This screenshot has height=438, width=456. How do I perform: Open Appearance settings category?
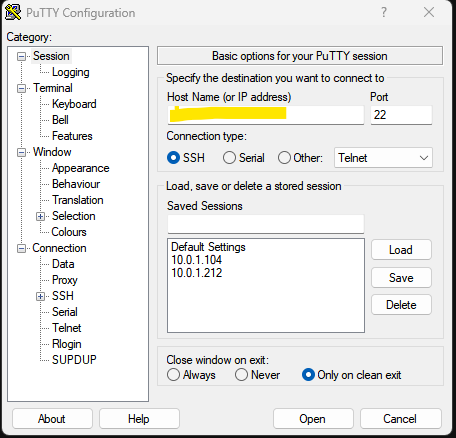pos(81,168)
